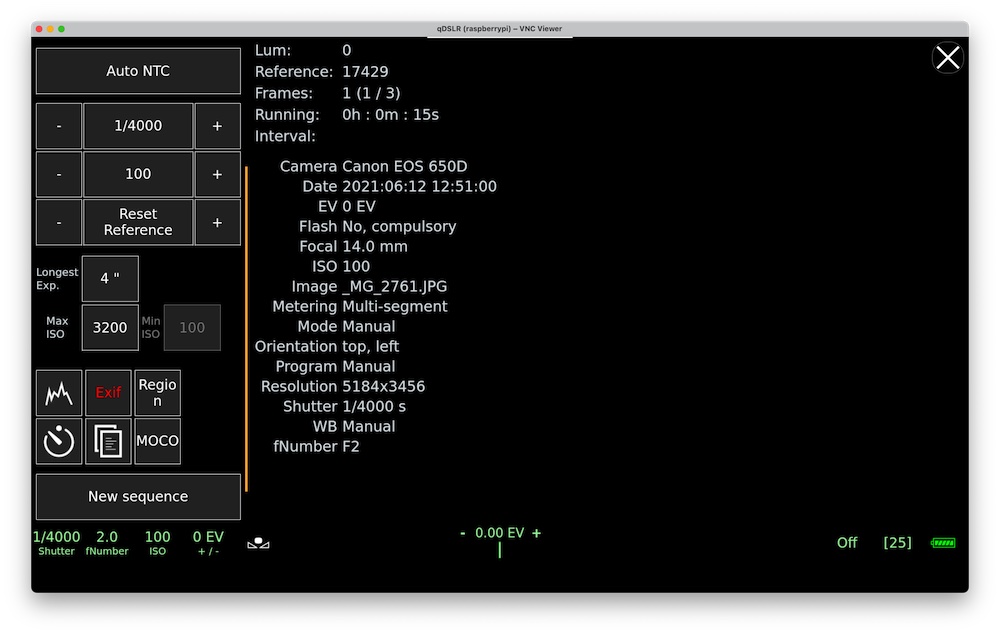
Task: Click the Auto NTC button
Action: [x=138, y=71]
